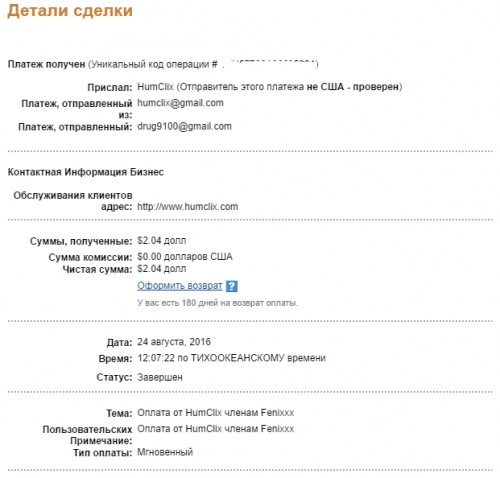Click the date 24 августа, 2016
The height and width of the screenshot is (478, 500).
click(x=174, y=342)
